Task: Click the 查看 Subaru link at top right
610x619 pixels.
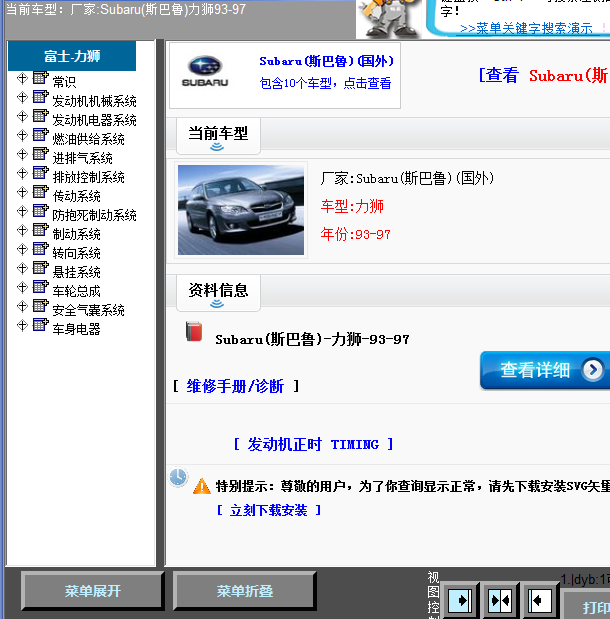Action: coord(543,75)
